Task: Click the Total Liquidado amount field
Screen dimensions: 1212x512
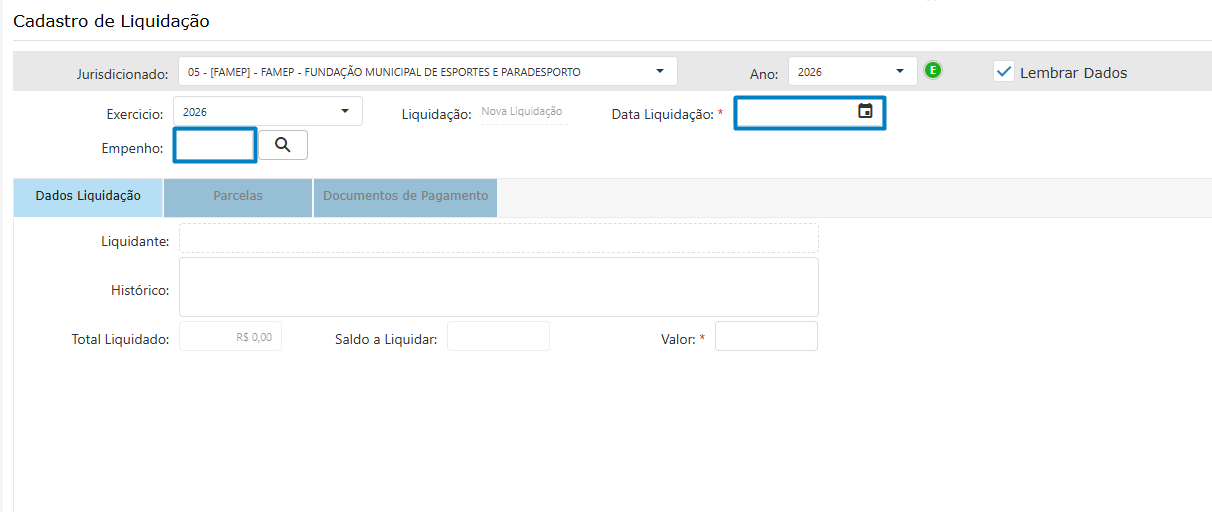Action: tap(230, 337)
